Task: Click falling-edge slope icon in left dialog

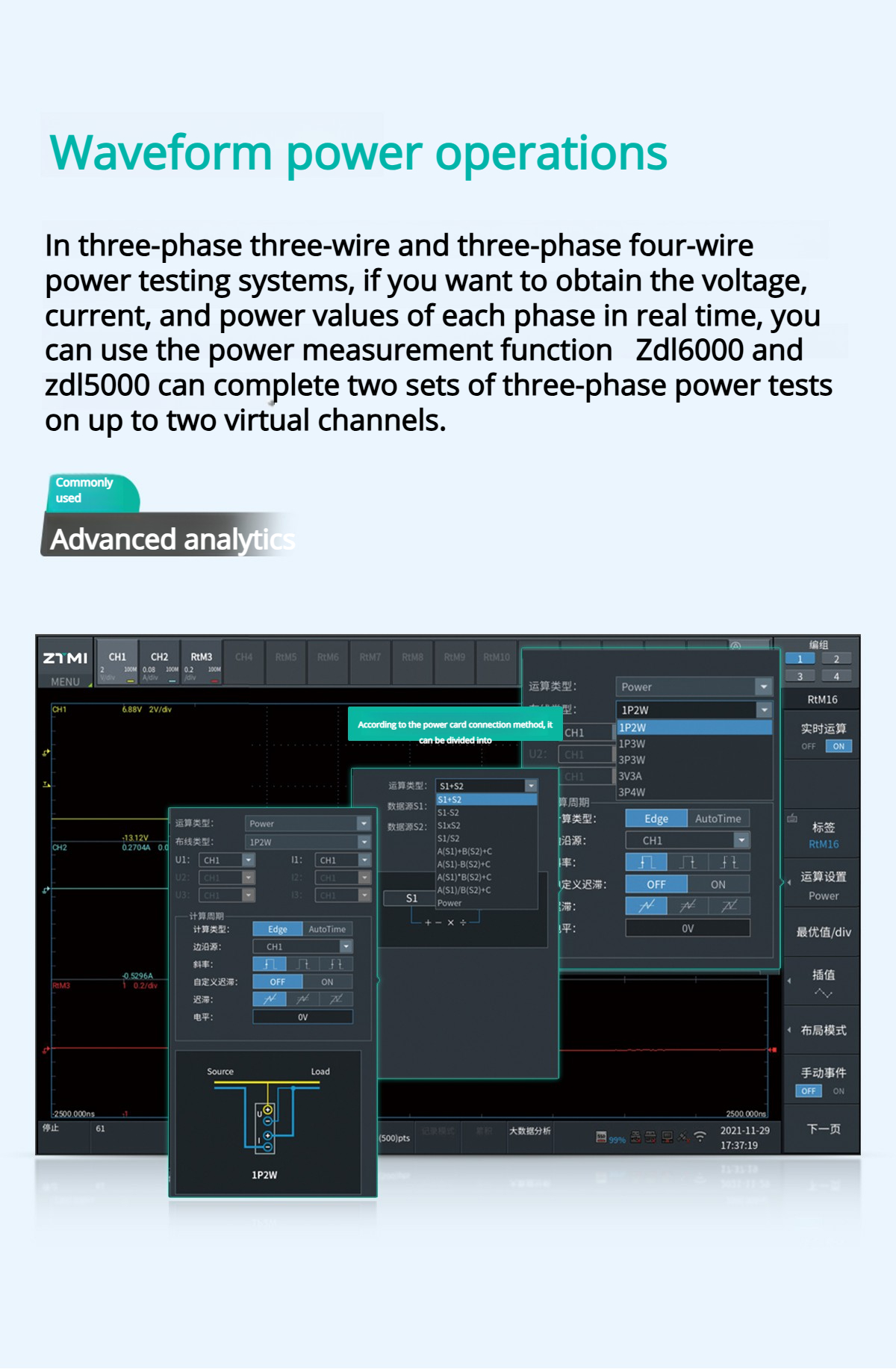Action: click(302, 964)
